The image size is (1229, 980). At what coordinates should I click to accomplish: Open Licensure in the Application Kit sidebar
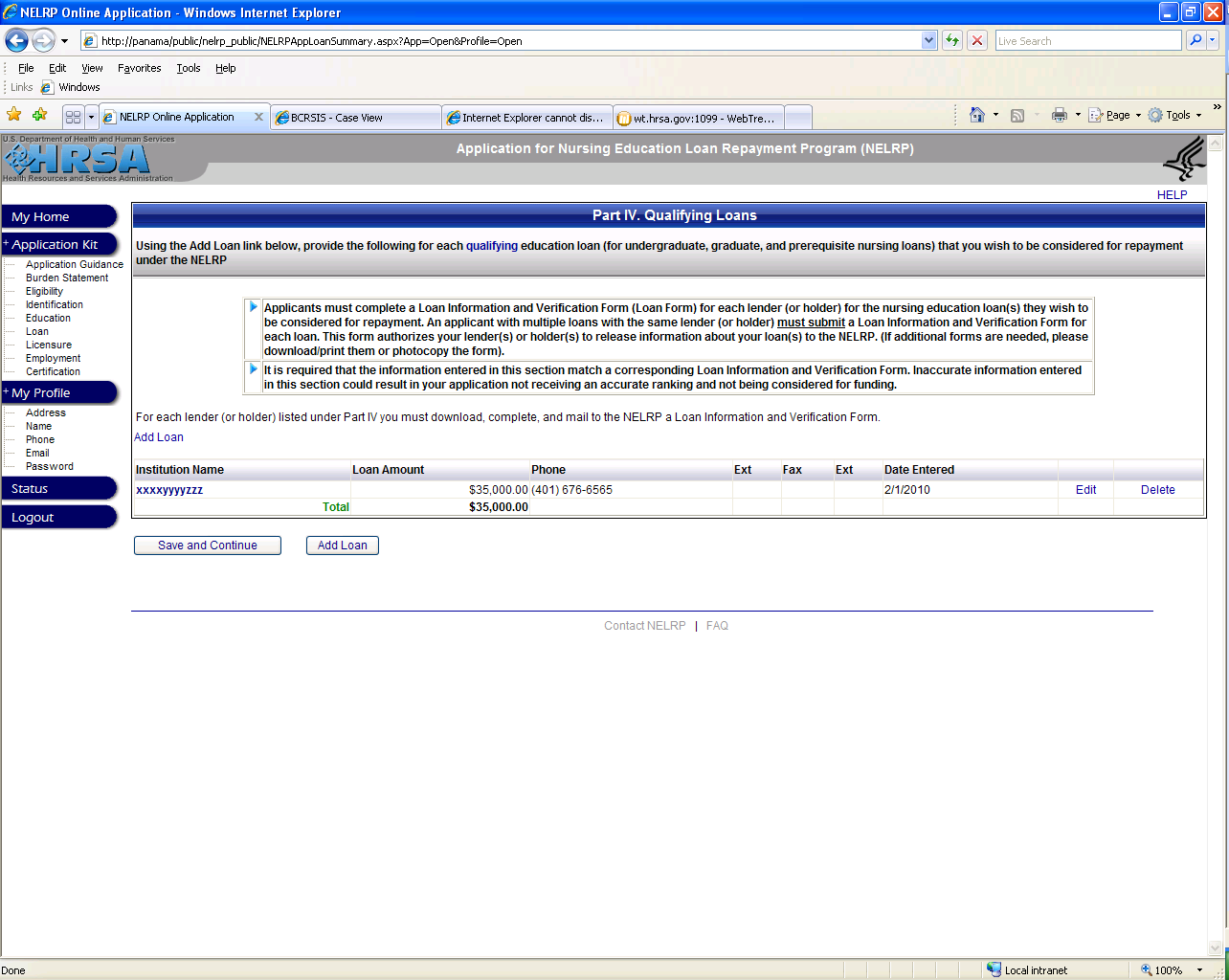click(x=49, y=345)
